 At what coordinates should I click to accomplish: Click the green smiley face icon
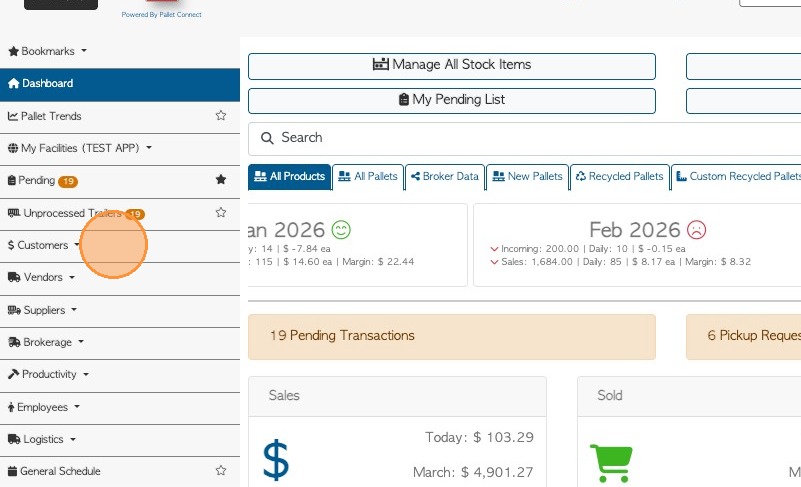[x=341, y=230]
